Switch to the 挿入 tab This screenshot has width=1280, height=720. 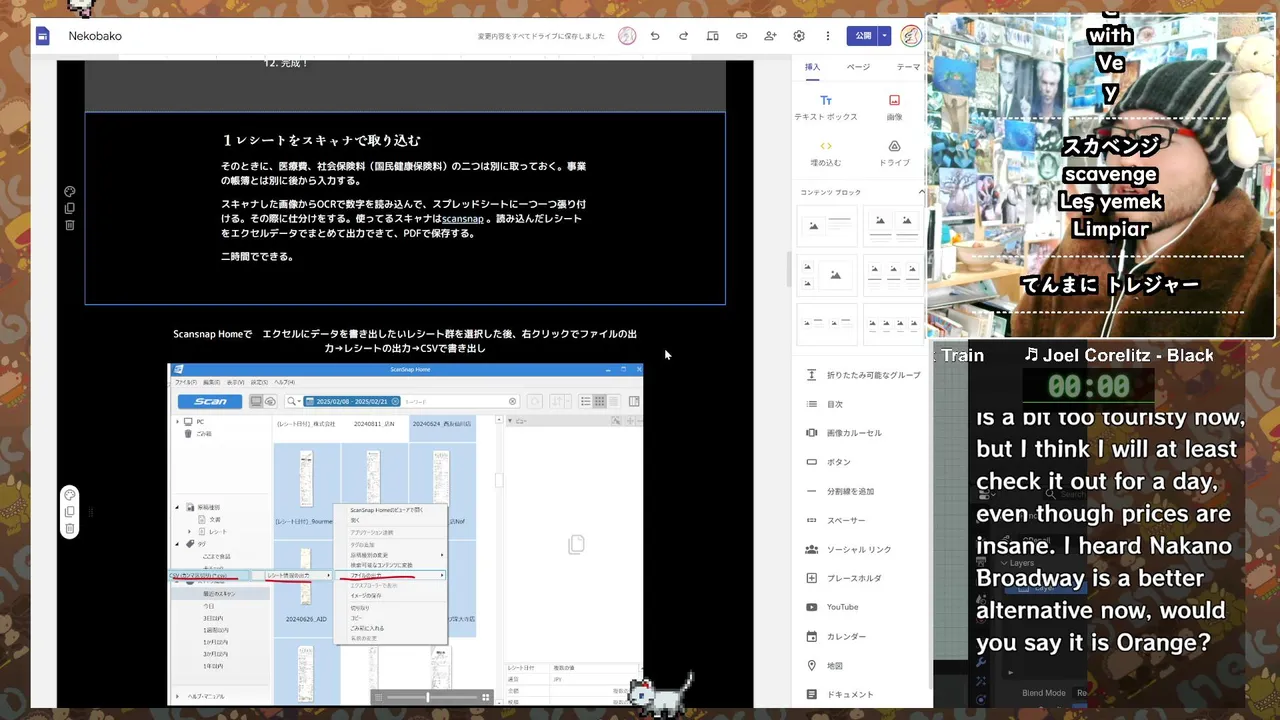click(x=813, y=67)
